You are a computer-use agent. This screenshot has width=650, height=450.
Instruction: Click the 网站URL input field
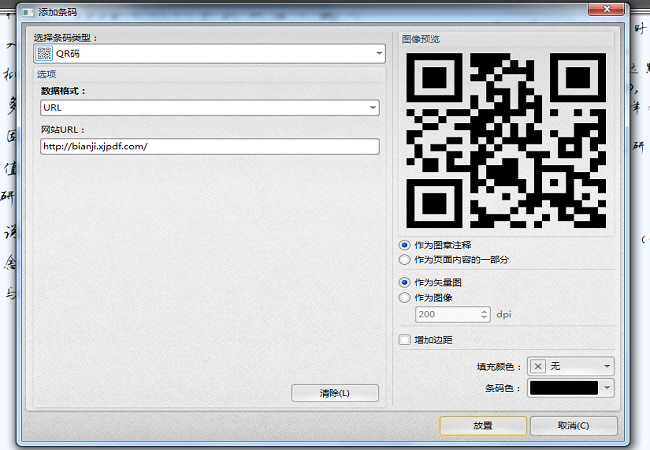point(210,146)
